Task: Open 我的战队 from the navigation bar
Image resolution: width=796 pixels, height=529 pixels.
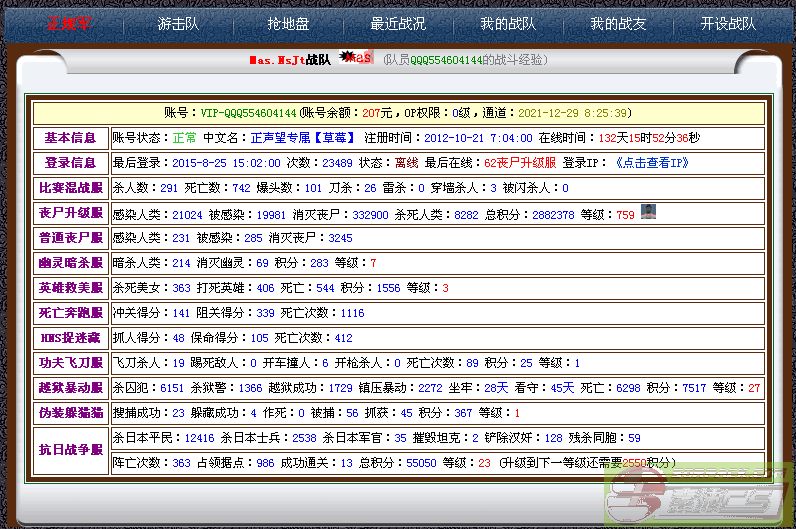Action: (507, 24)
